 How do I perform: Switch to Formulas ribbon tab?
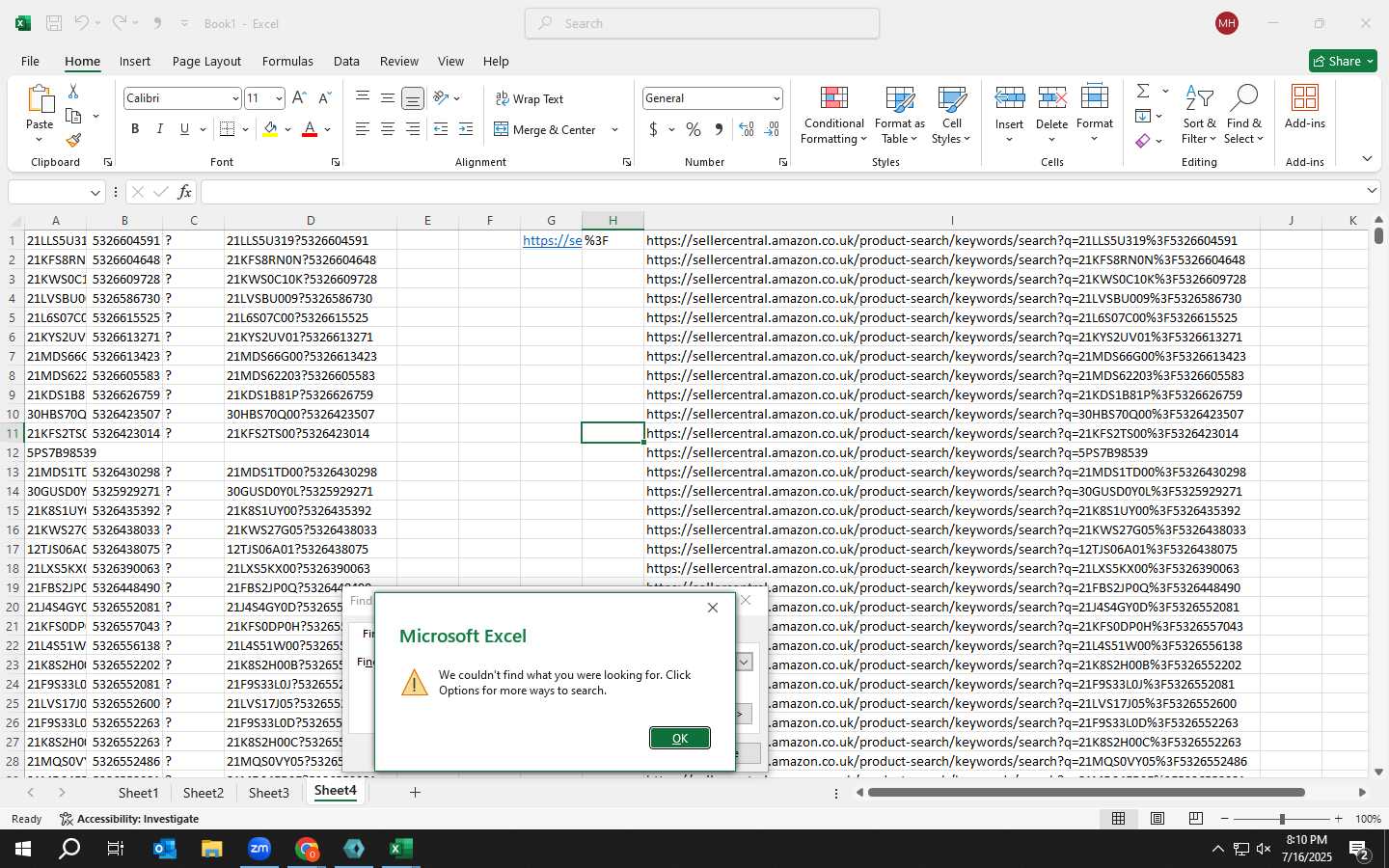[287, 61]
